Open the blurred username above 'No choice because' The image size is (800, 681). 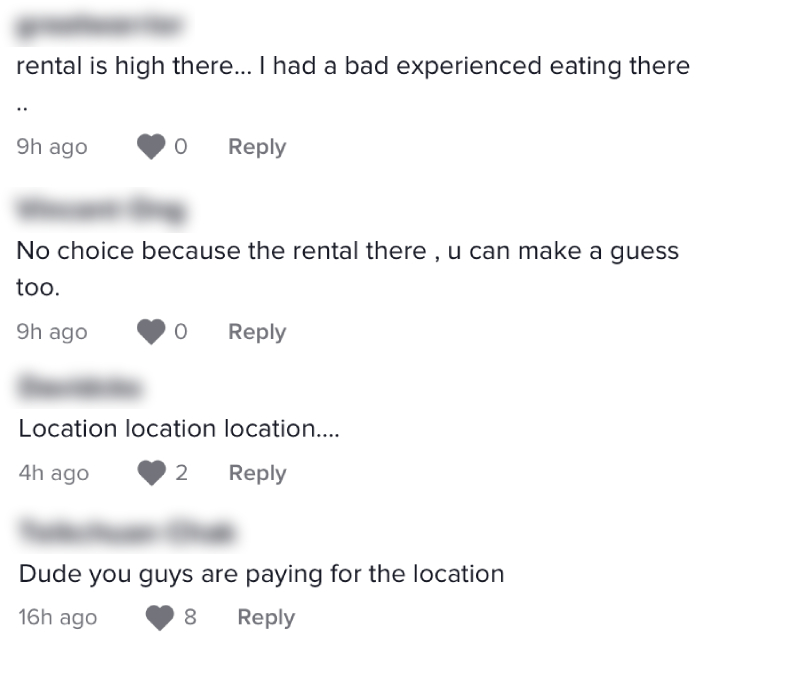[102, 210]
